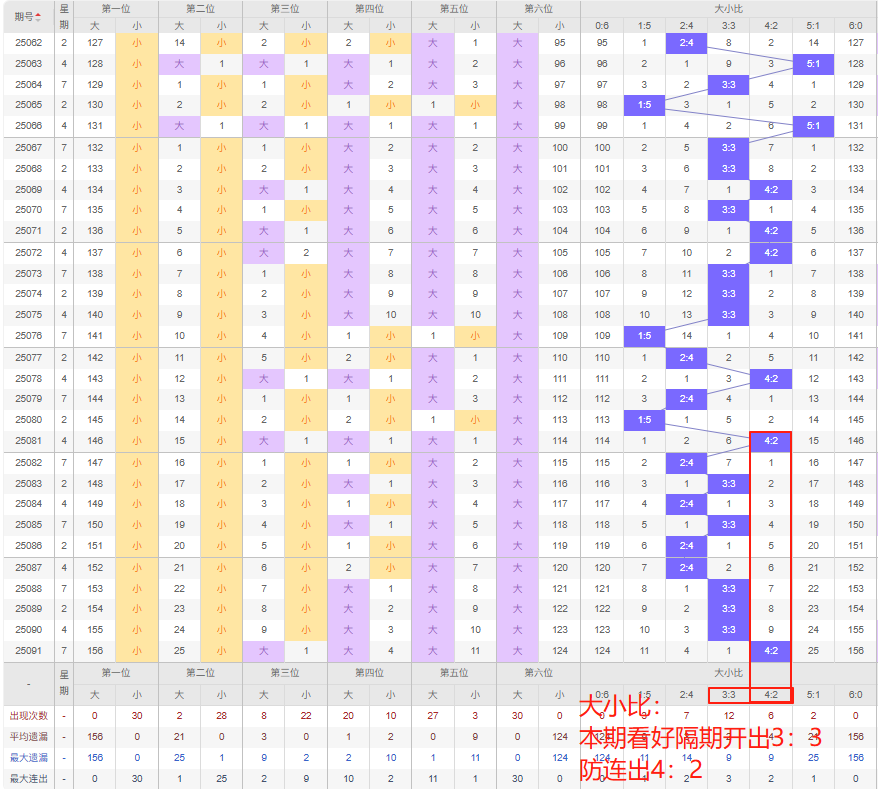Image resolution: width=878 pixels, height=789 pixels.
Task: Sort periods with the 期号 arrow icon
Action: 38,17
